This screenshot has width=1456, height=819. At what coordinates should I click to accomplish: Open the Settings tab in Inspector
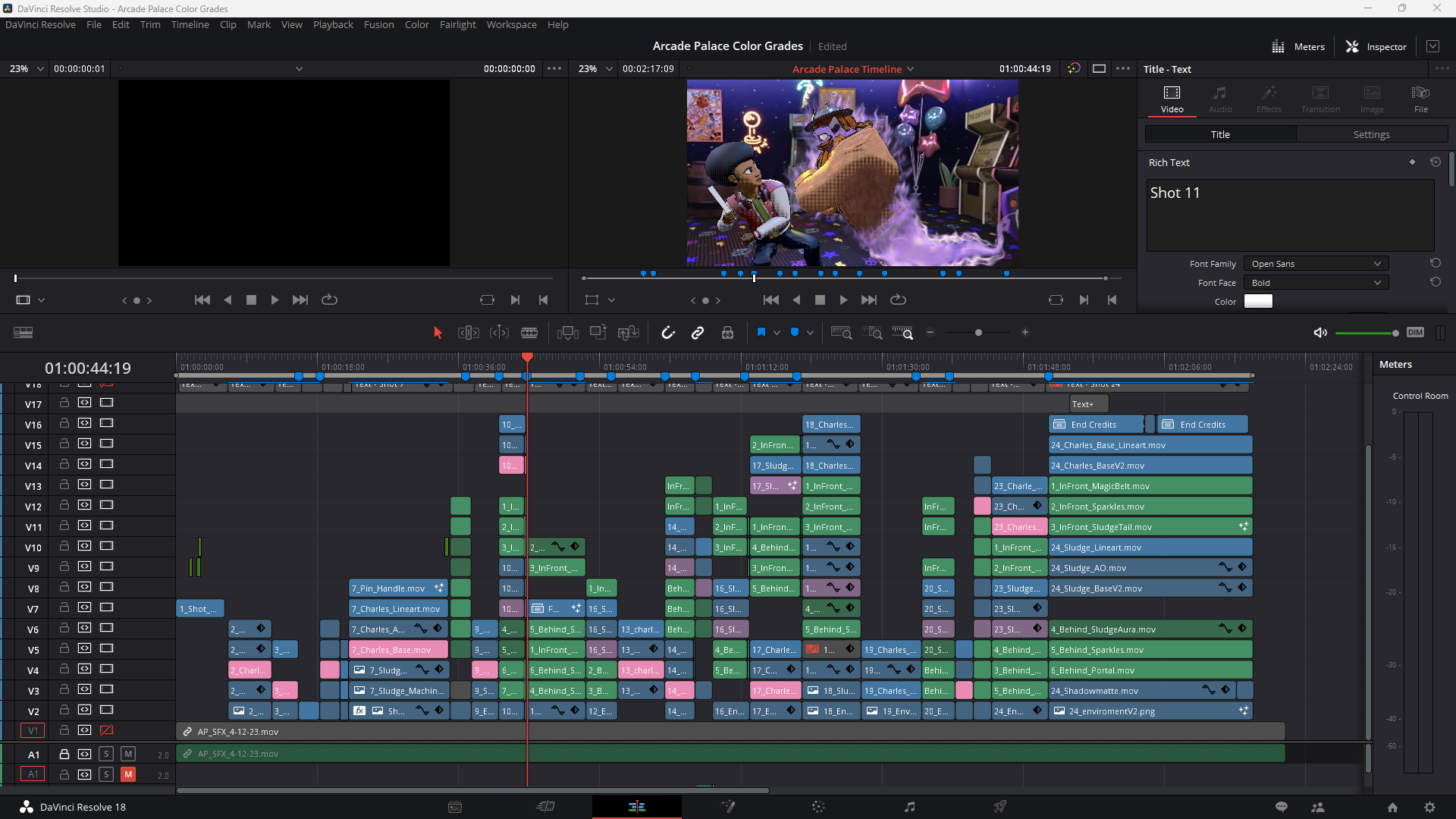[x=1372, y=134]
